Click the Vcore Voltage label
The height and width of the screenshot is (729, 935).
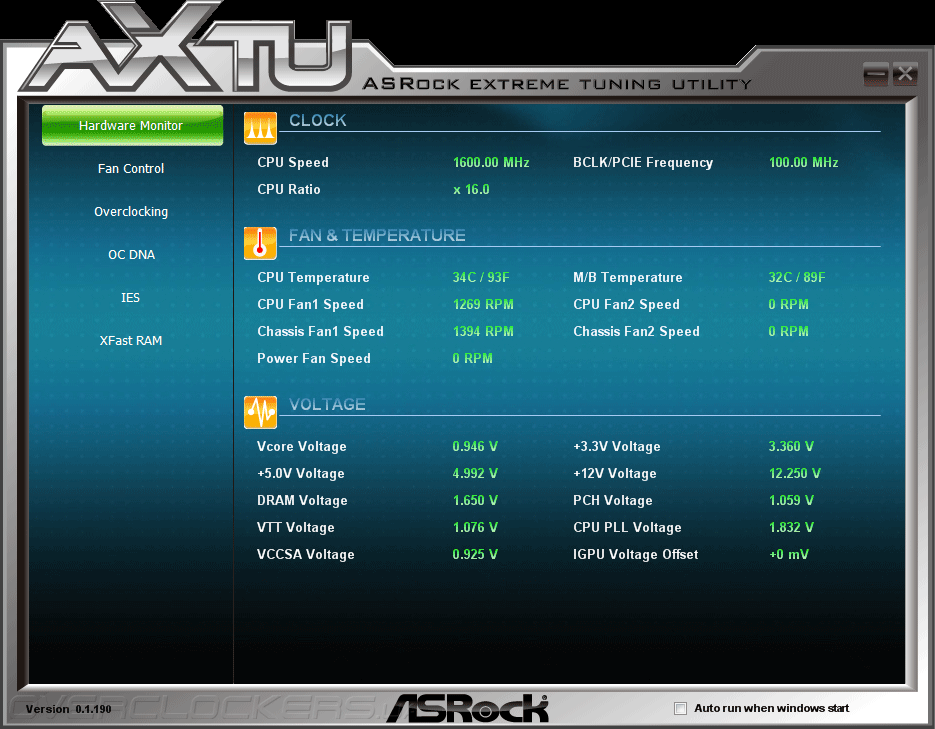[x=301, y=446]
